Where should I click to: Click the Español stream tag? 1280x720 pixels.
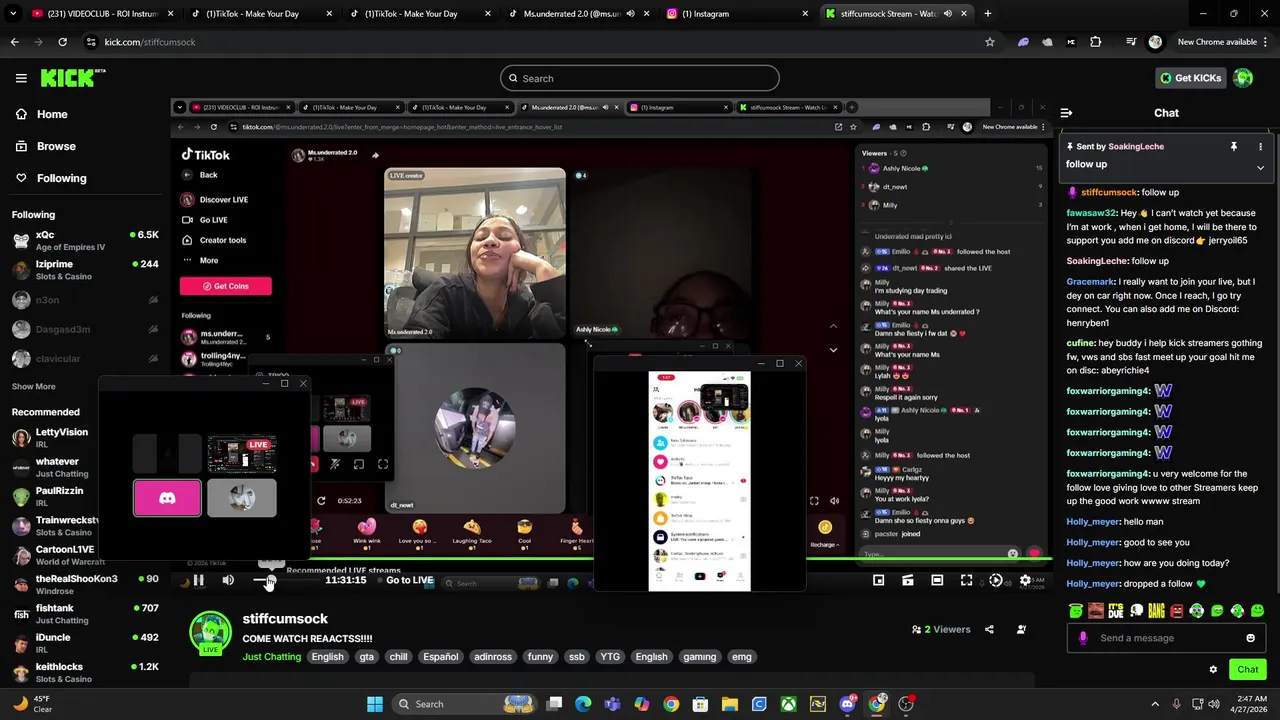click(x=440, y=657)
